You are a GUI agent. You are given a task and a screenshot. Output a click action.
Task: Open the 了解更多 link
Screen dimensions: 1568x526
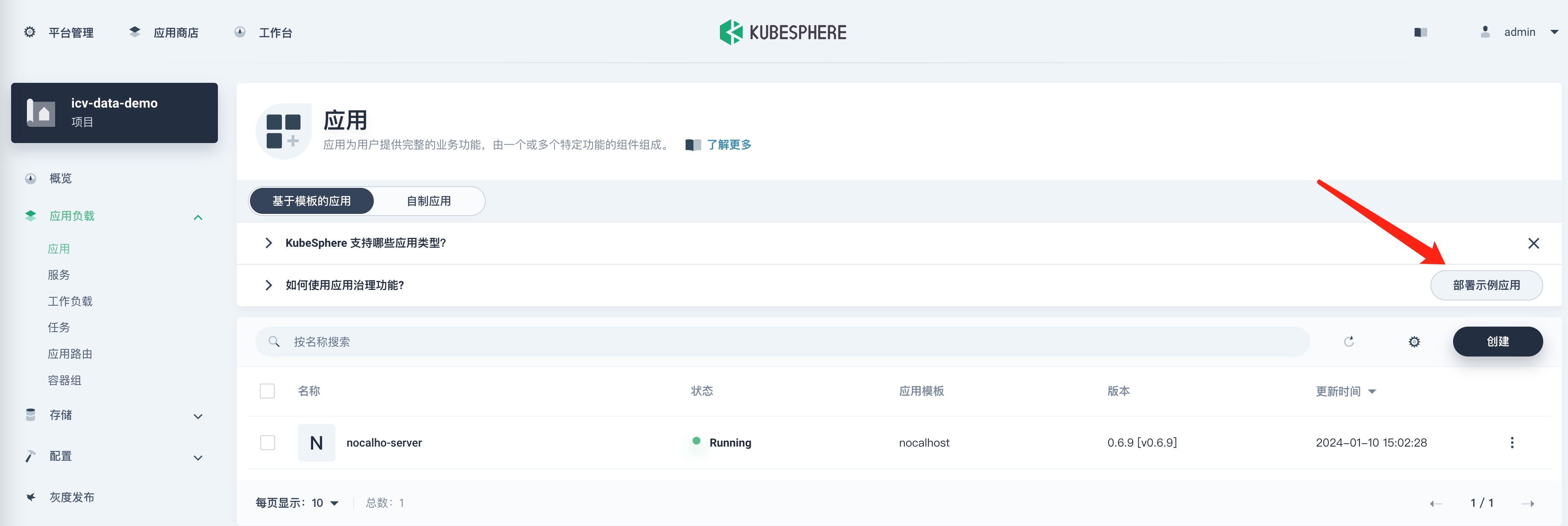[x=729, y=145]
